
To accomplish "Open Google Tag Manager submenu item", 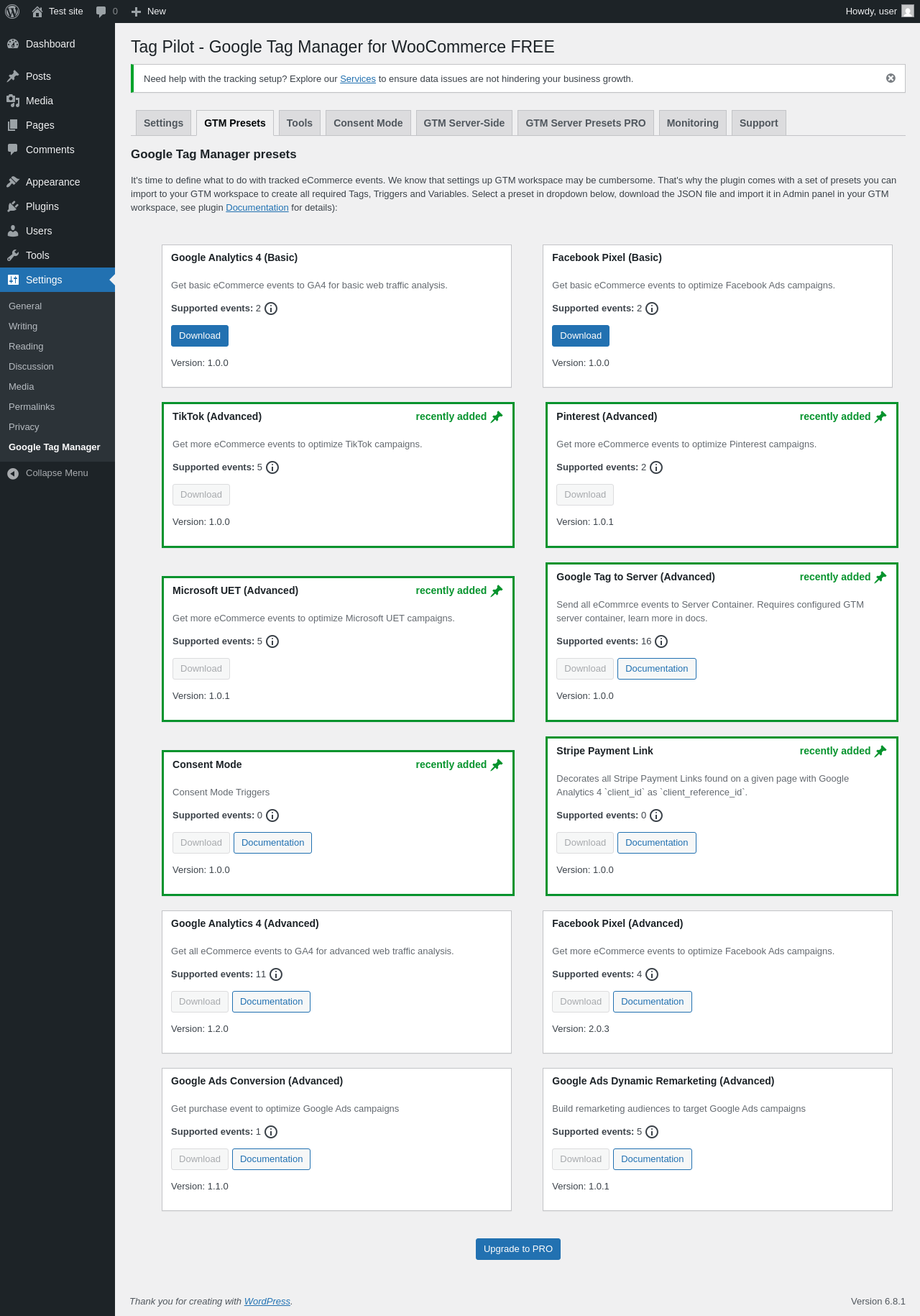I will coord(57,447).
